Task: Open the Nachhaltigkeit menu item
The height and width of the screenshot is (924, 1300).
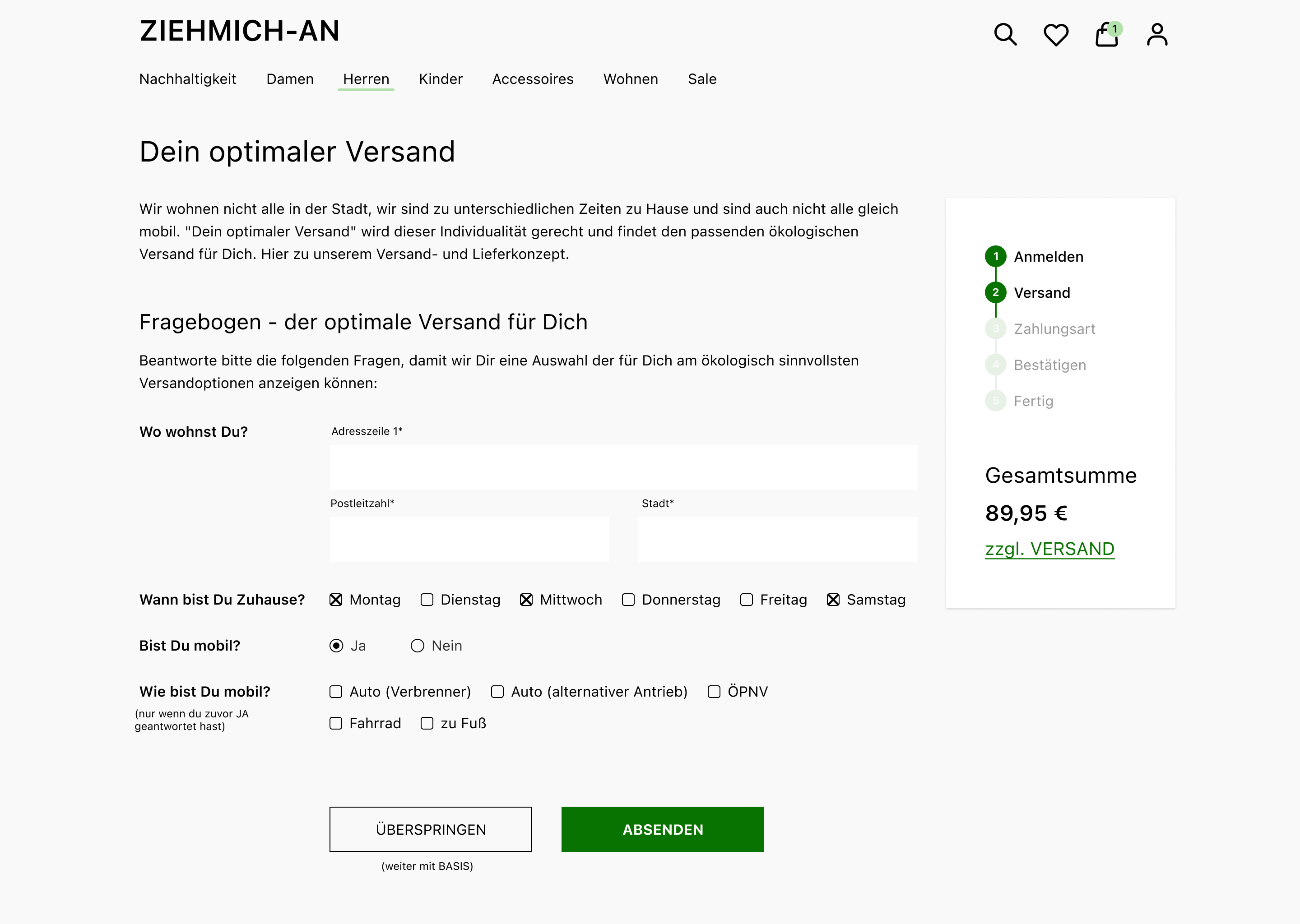Action: click(187, 79)
